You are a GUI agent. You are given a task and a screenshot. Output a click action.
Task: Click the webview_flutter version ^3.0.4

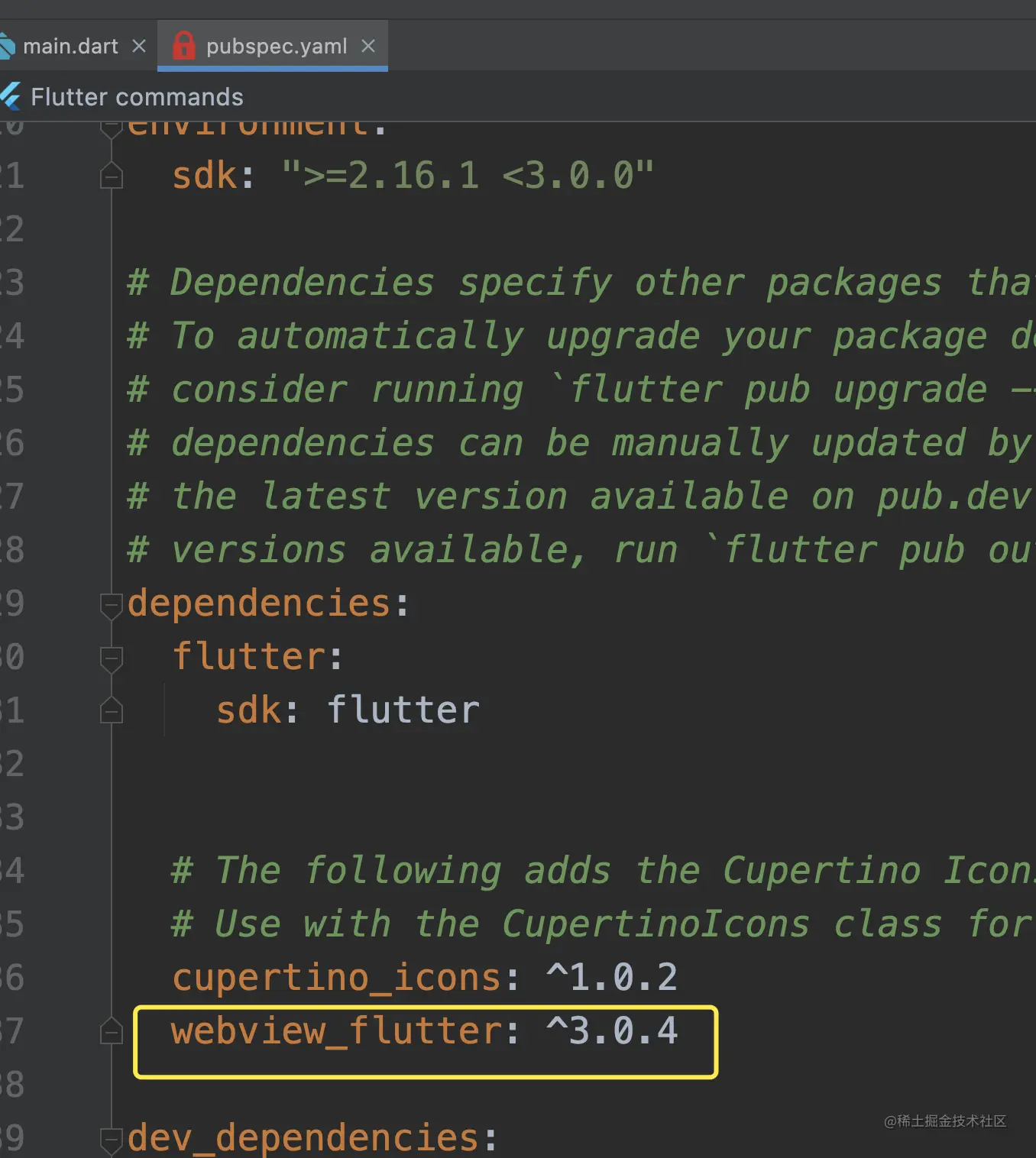pyautogui.click(x=612, y=1031)
